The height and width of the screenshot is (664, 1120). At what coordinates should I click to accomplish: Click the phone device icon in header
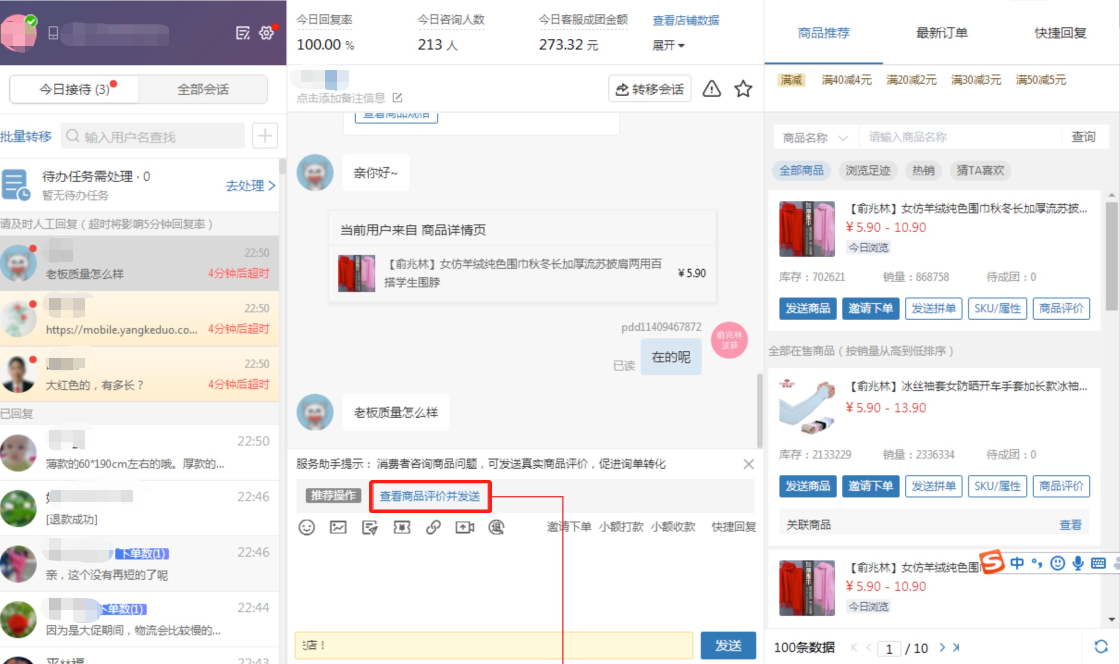tap(53, 33)
